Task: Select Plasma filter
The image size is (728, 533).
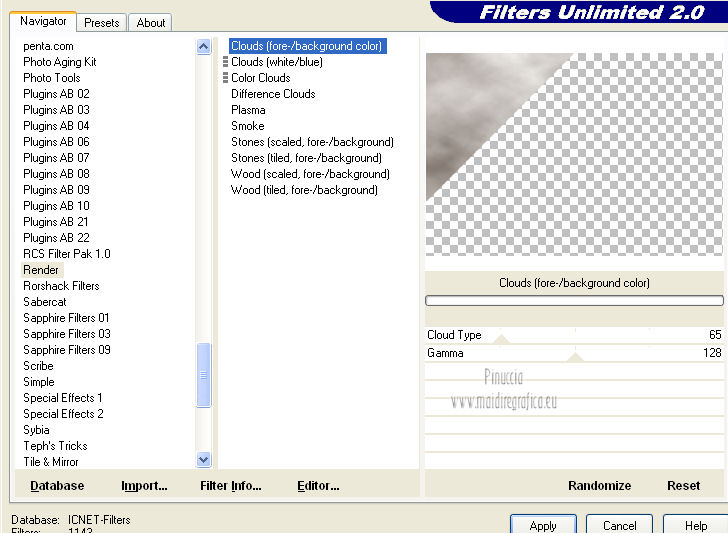Action: (x=248, y=110)
